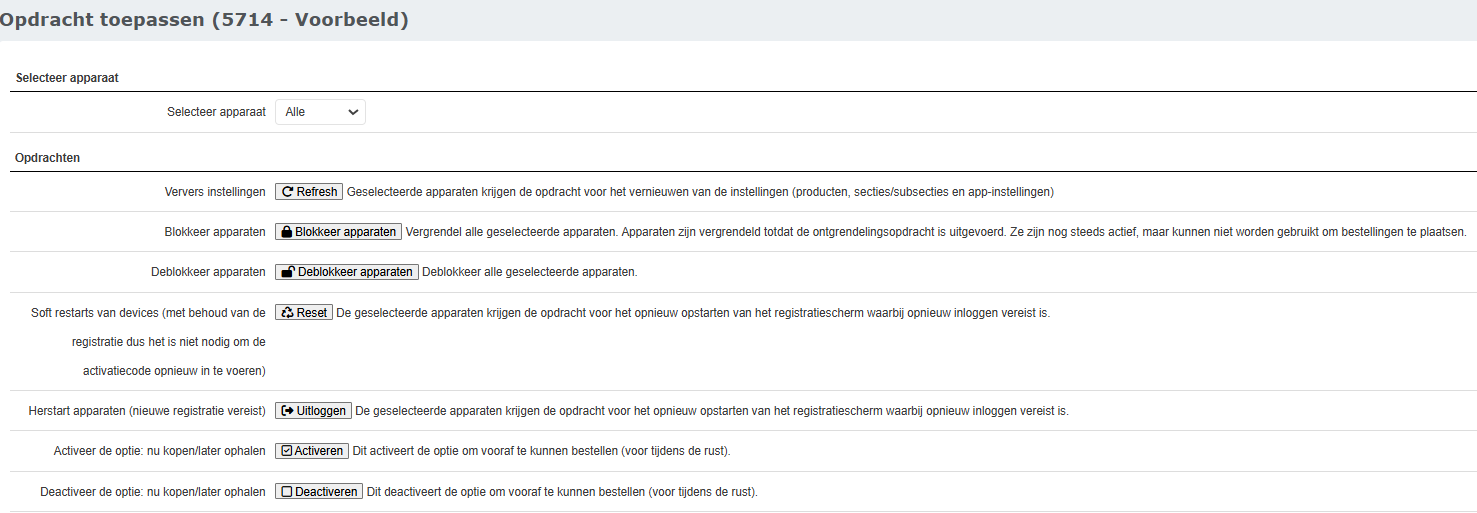Click the sign-out arrow icon on Uitloggen
This screenshot has width=1477, height=513.
(x=288, y=411)
